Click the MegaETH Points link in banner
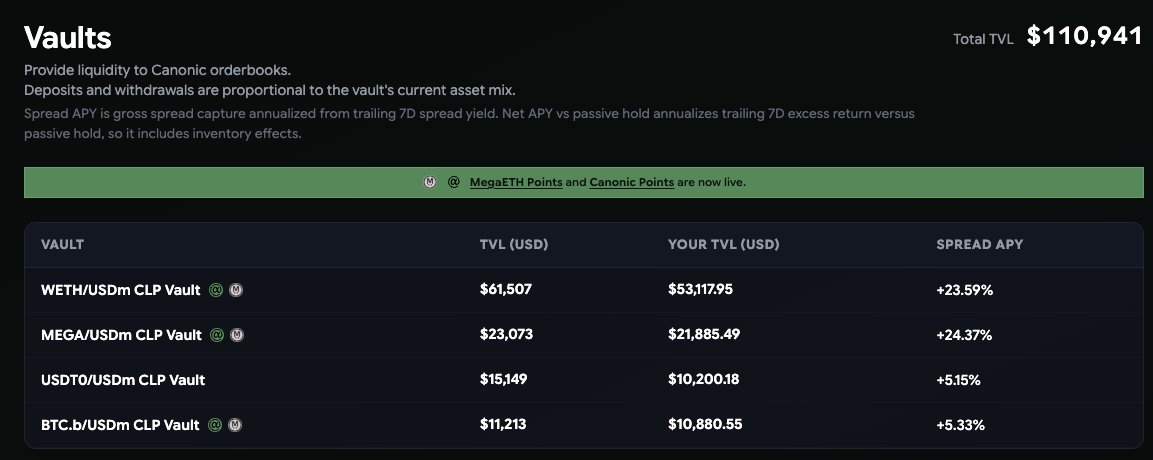The width and height of the screenshot is (1153, 460). (x=515, y=182)
